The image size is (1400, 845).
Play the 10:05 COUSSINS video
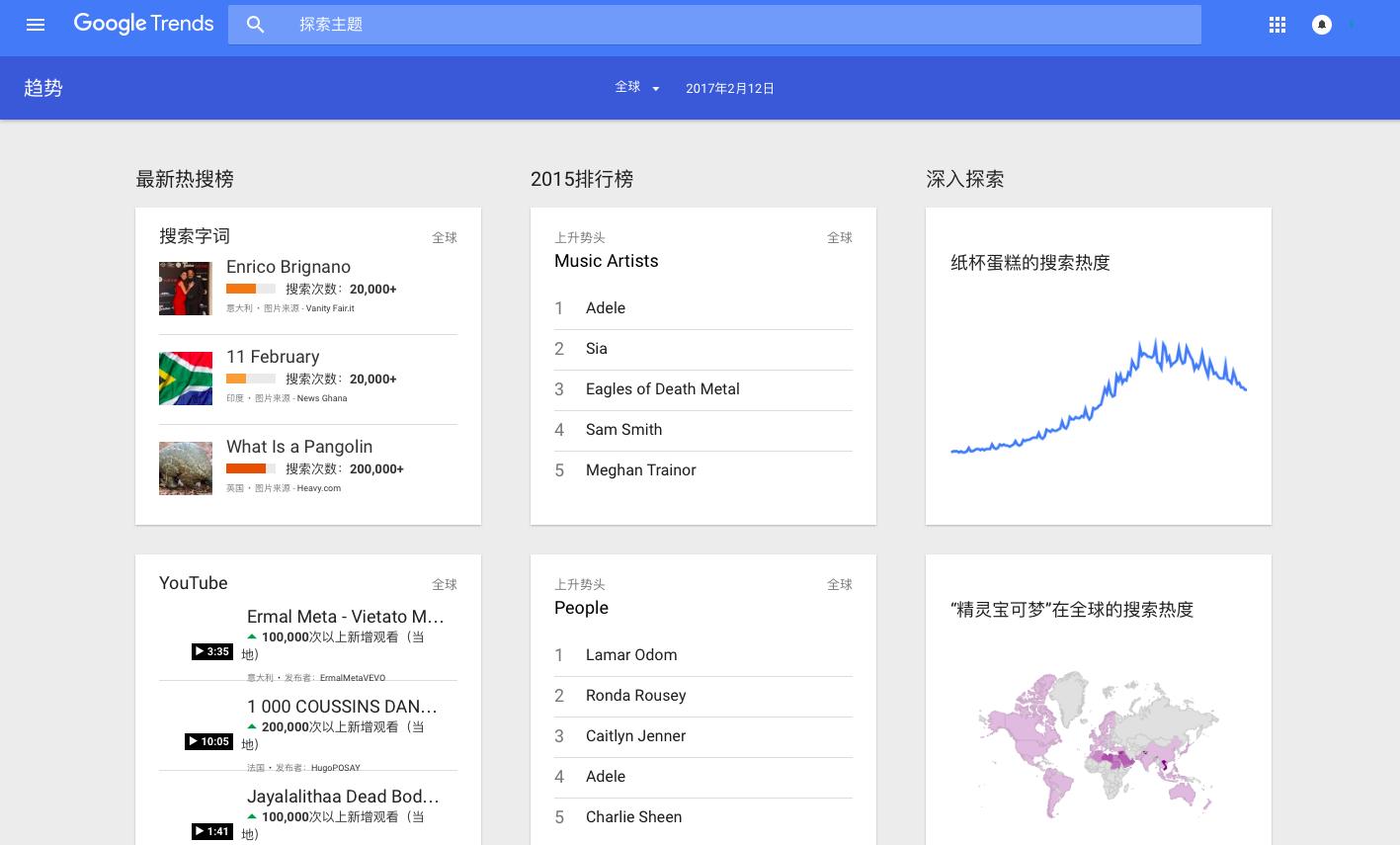208,741
